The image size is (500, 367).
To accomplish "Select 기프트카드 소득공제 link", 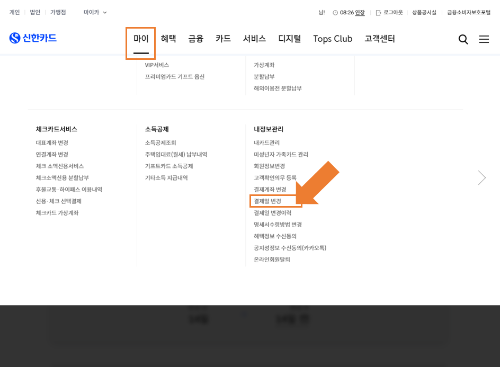I will [x=169, y=166].
